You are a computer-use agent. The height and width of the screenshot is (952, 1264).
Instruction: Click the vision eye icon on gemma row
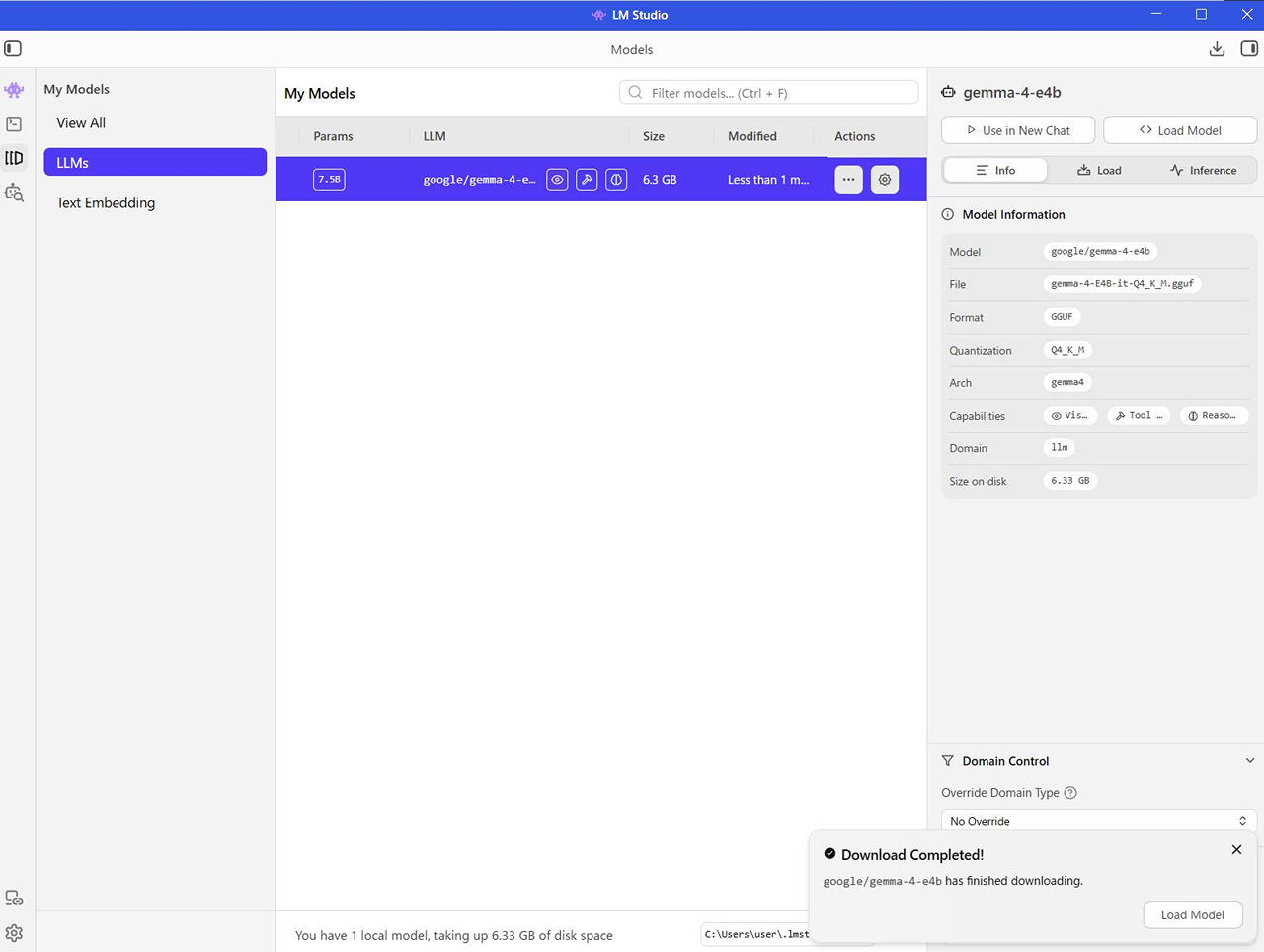pyautogui.click(x=557, y=180)
